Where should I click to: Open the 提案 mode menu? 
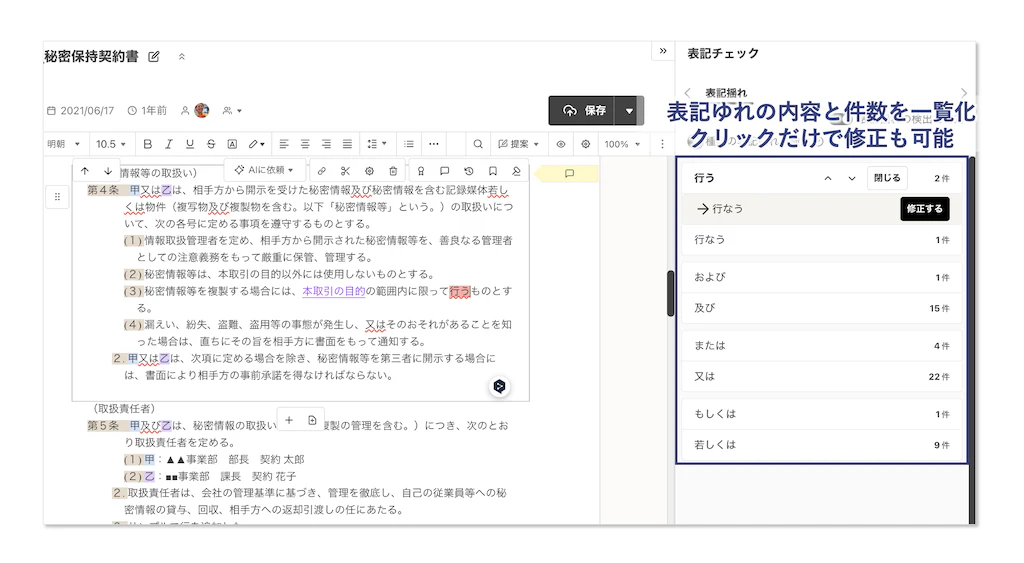coord(519,144)
